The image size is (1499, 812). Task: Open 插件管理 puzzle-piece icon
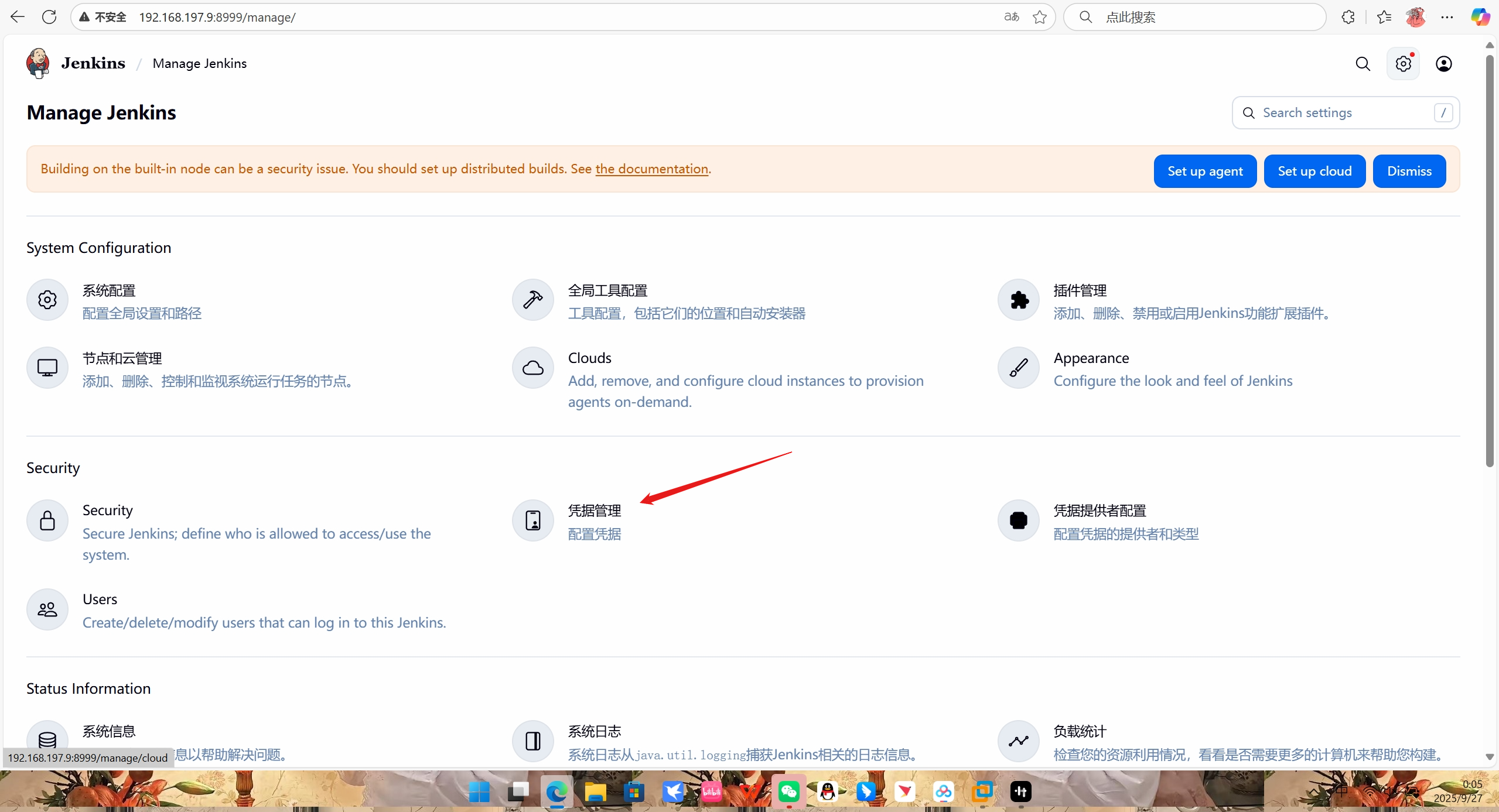pyautogui.click(x=1019, y=300)
